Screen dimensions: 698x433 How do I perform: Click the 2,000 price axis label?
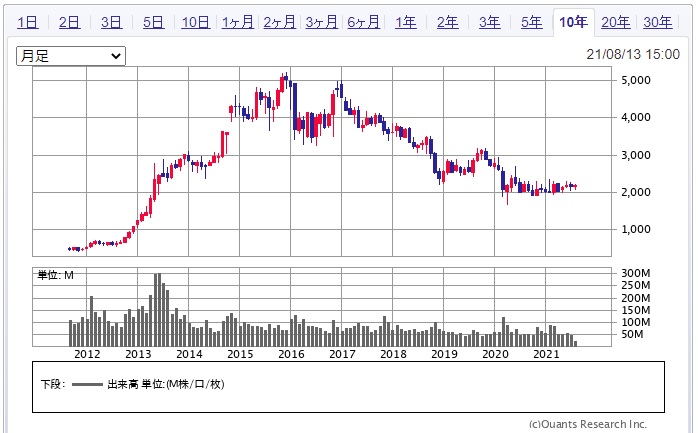coord(636,192)
